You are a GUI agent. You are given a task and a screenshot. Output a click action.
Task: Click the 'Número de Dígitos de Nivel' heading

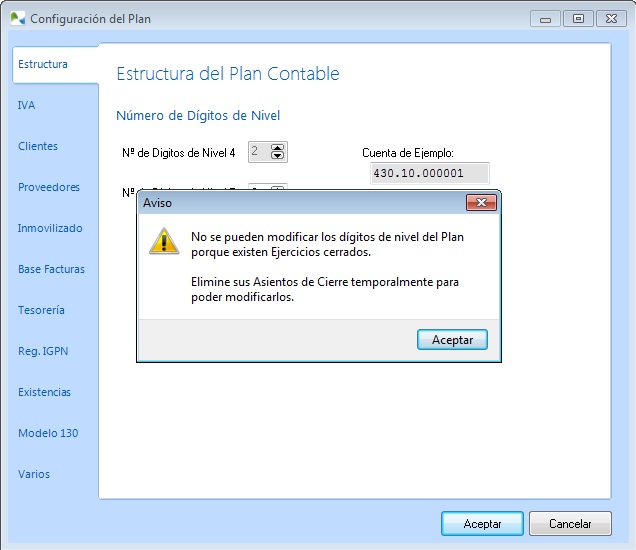point(198,116)
